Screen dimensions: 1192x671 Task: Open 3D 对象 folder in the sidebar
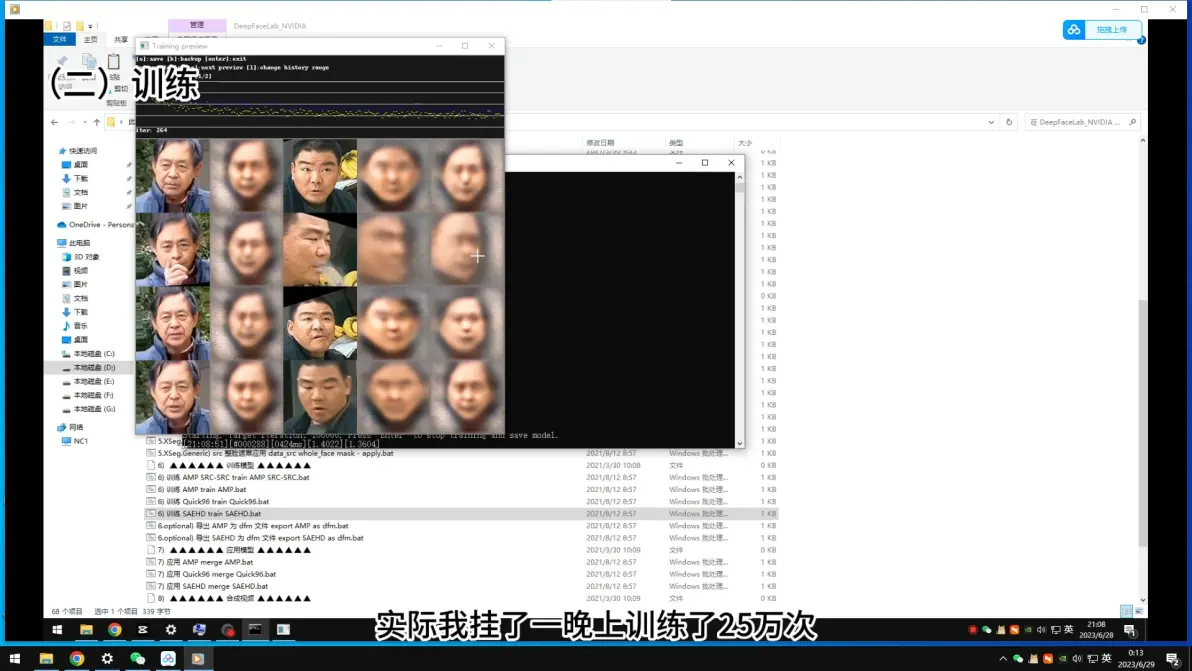tap(86, 257)
